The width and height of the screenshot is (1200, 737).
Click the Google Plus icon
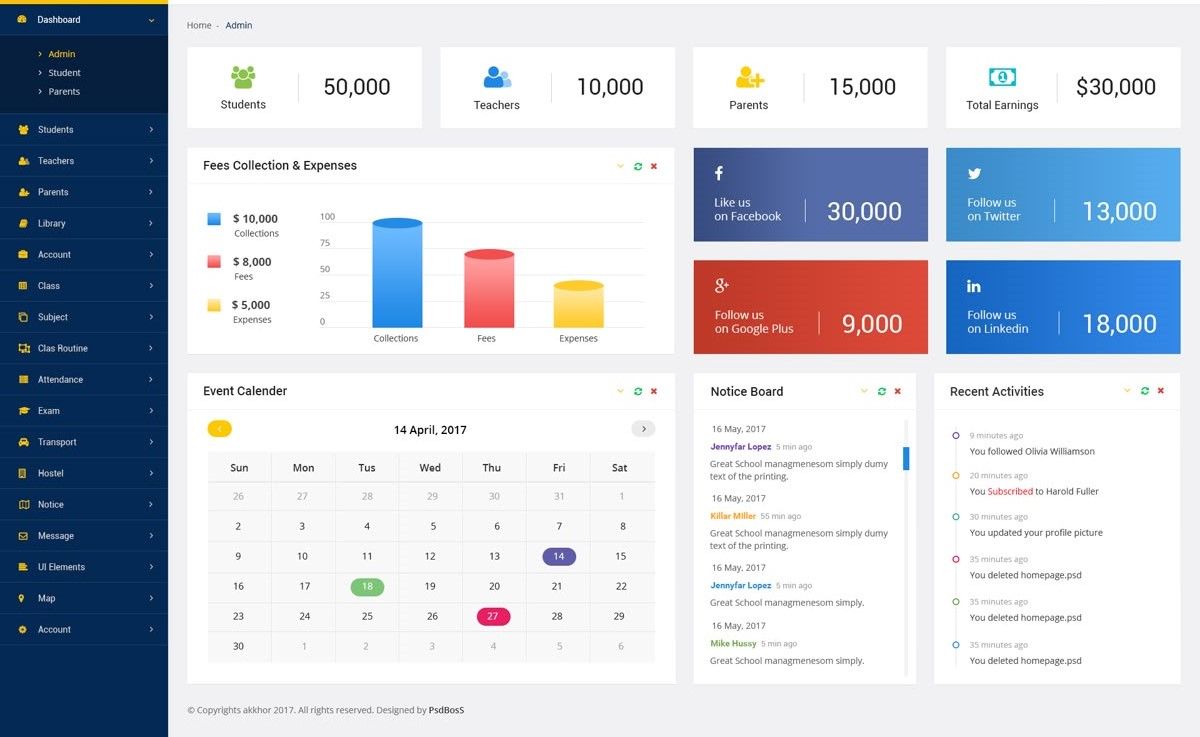click(x=721, y=286)
